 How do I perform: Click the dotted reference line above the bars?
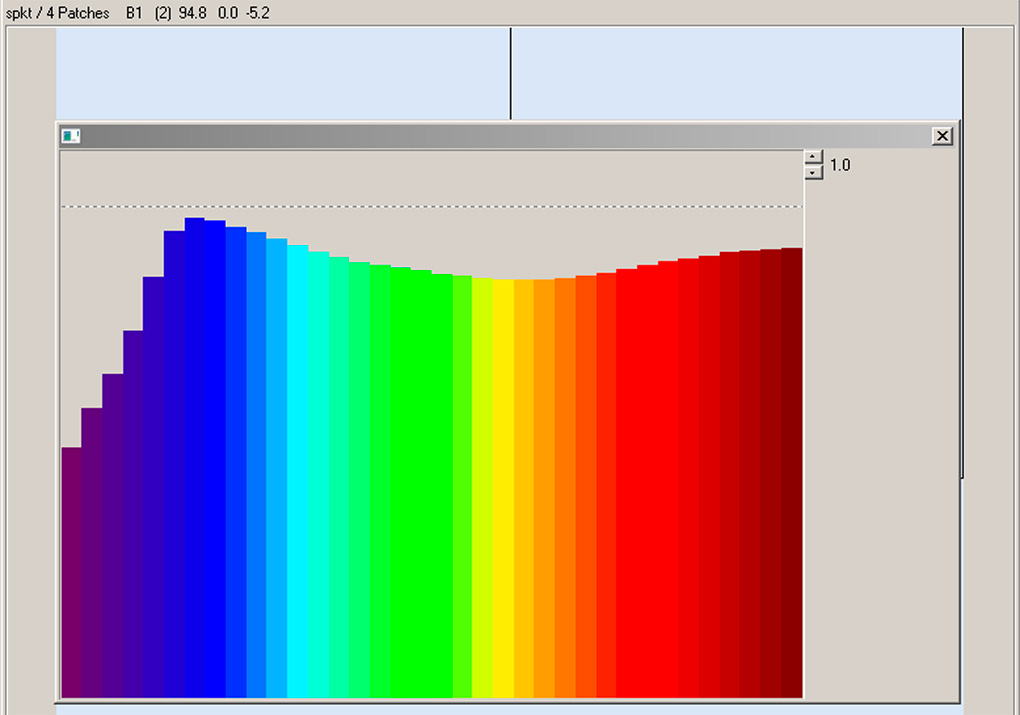tap(432, 207)
